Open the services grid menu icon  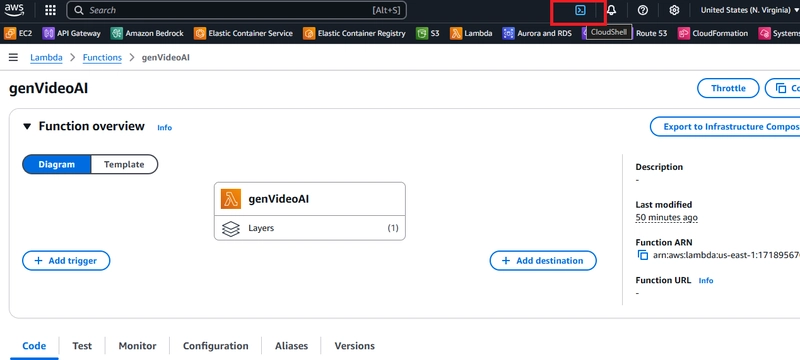point(50,10)
